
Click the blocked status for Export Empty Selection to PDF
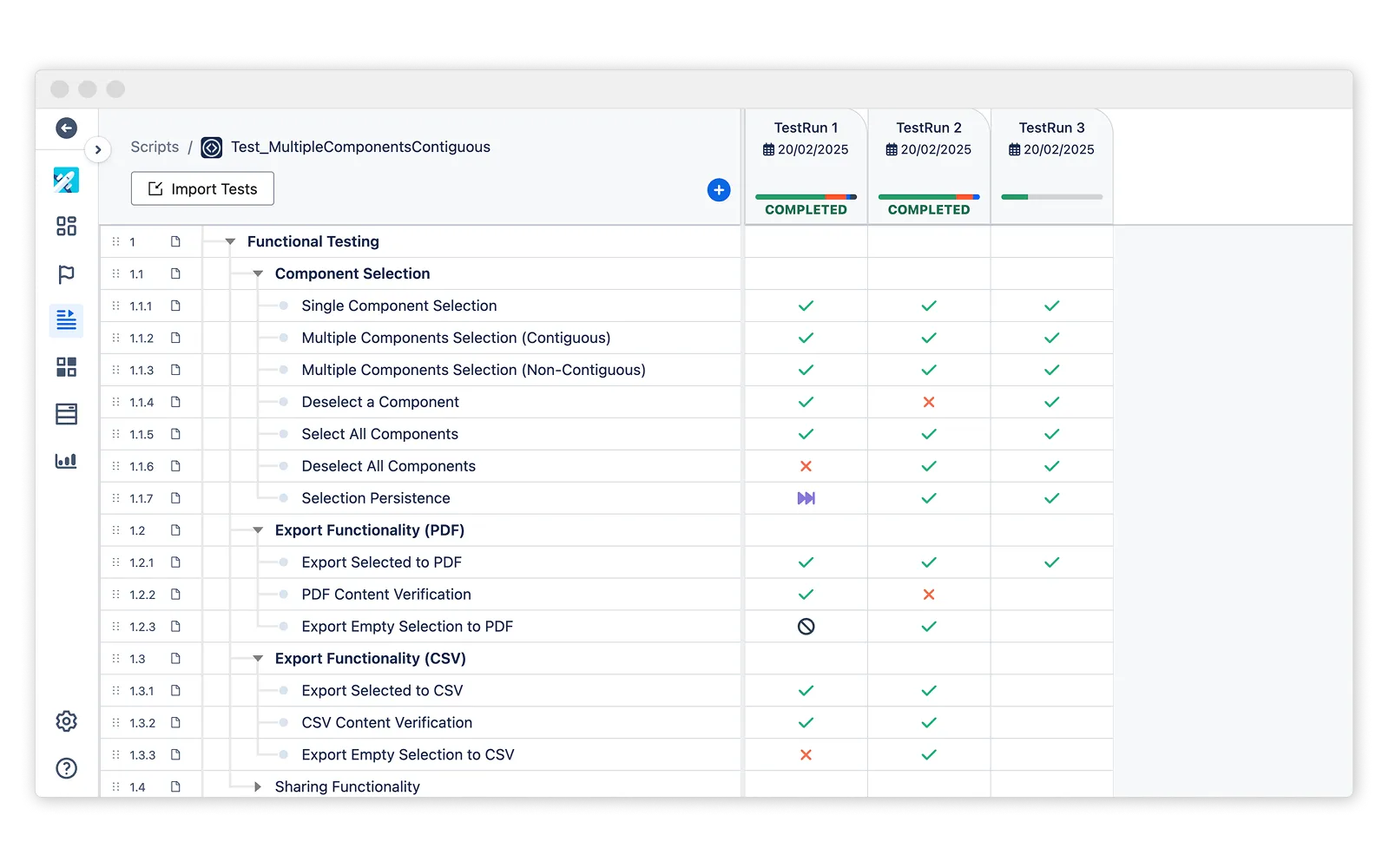click(x=806, y=627)
